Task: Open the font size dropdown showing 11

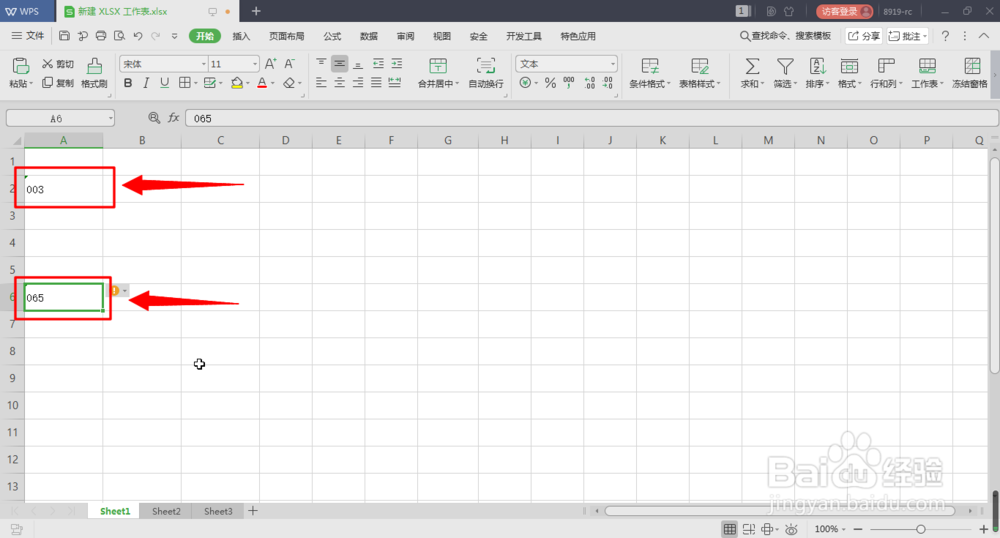Action: point(254,64)
